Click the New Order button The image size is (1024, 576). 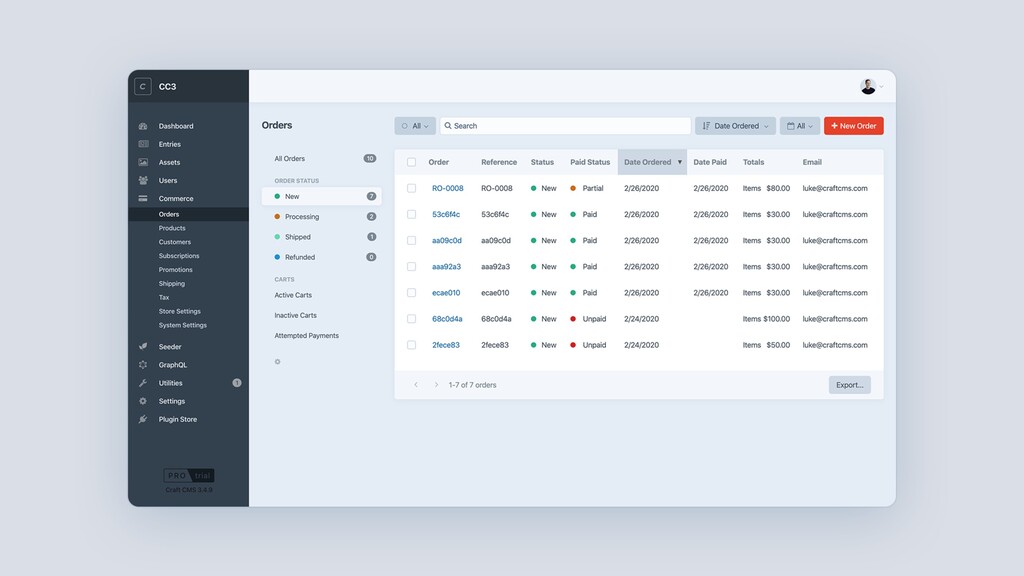tap(854, 126)
